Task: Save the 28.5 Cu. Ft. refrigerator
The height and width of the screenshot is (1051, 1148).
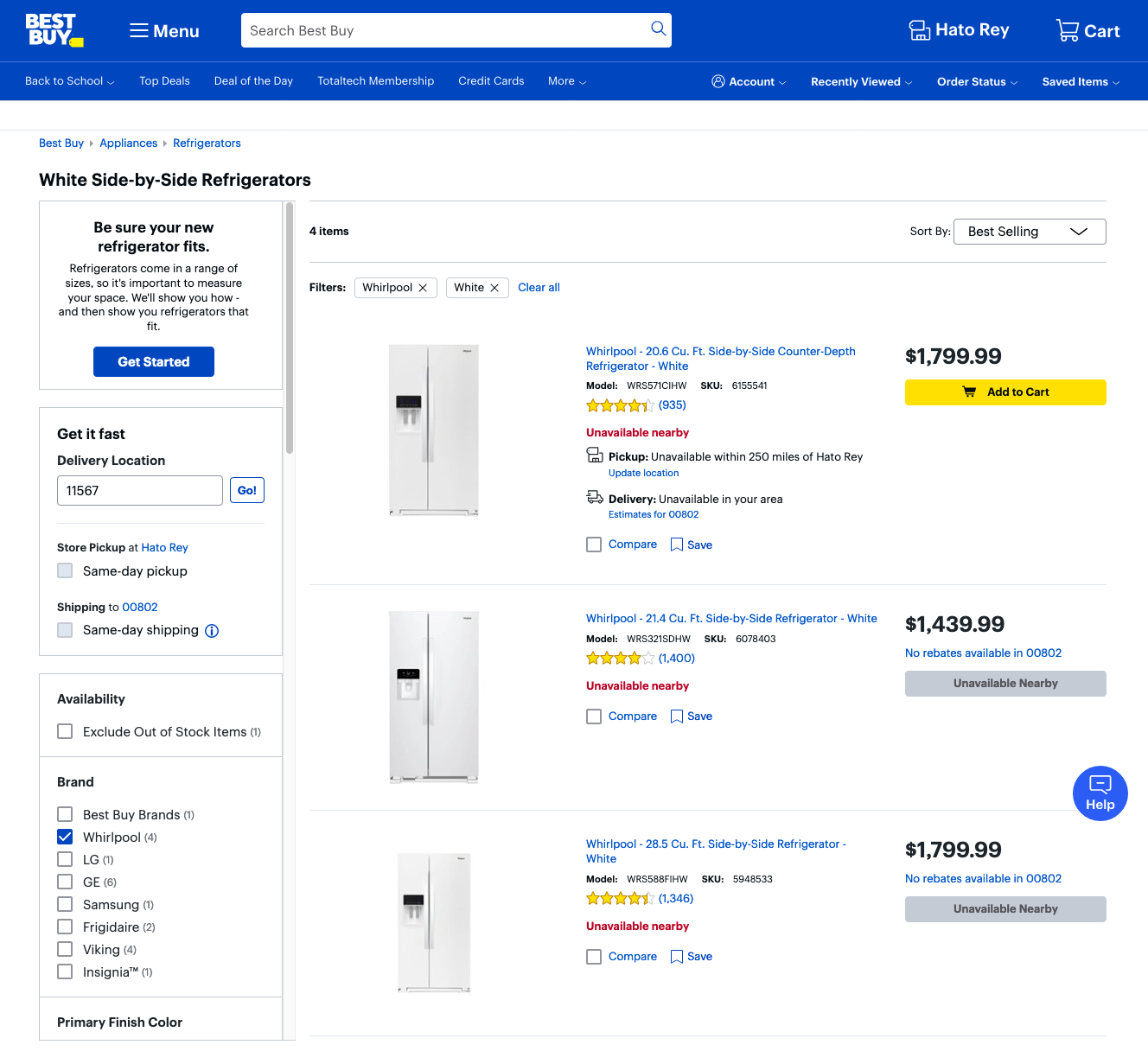Action: 692,957
